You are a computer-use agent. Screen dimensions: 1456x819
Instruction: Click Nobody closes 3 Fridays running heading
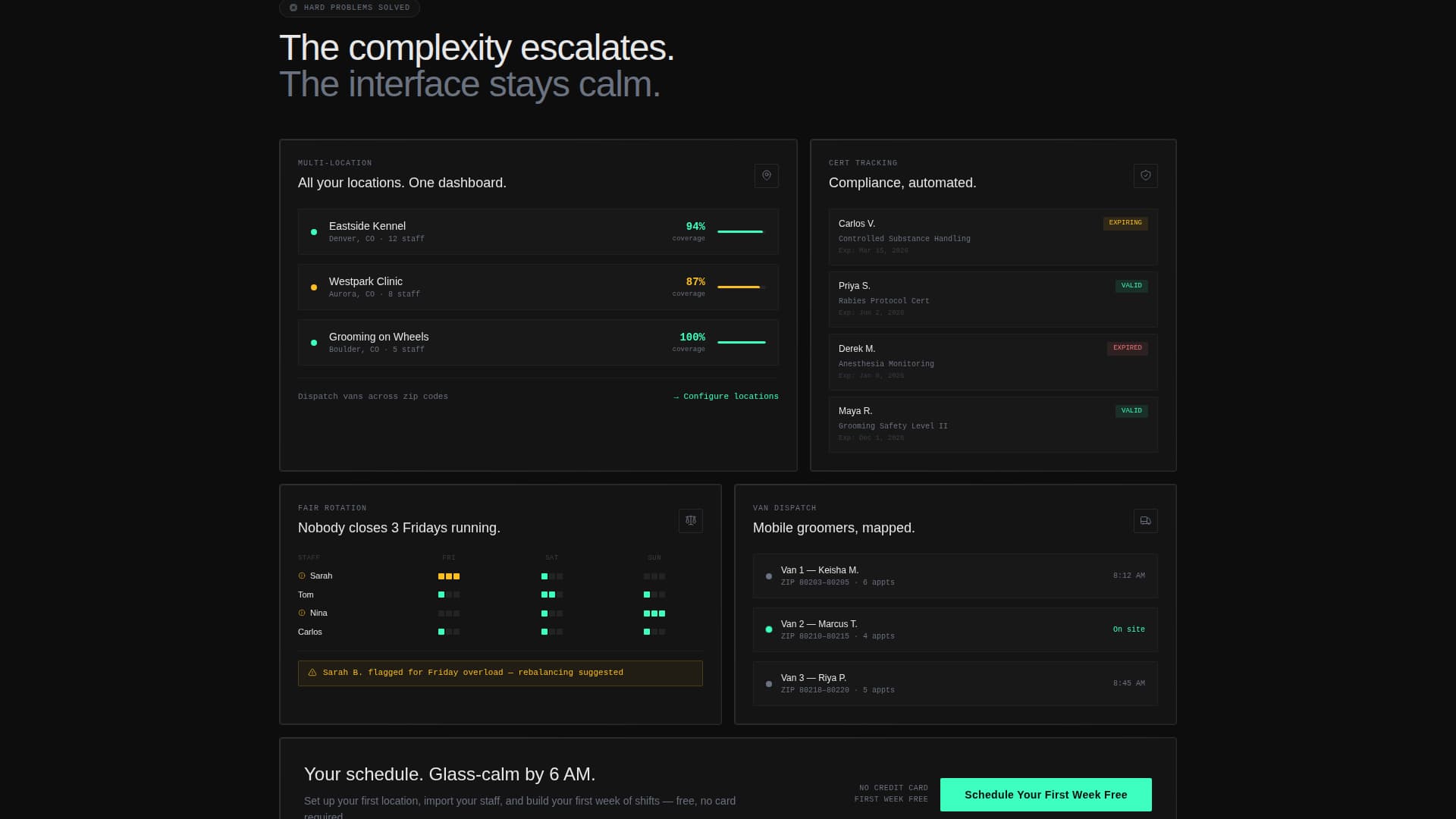[x=399, y=528]
